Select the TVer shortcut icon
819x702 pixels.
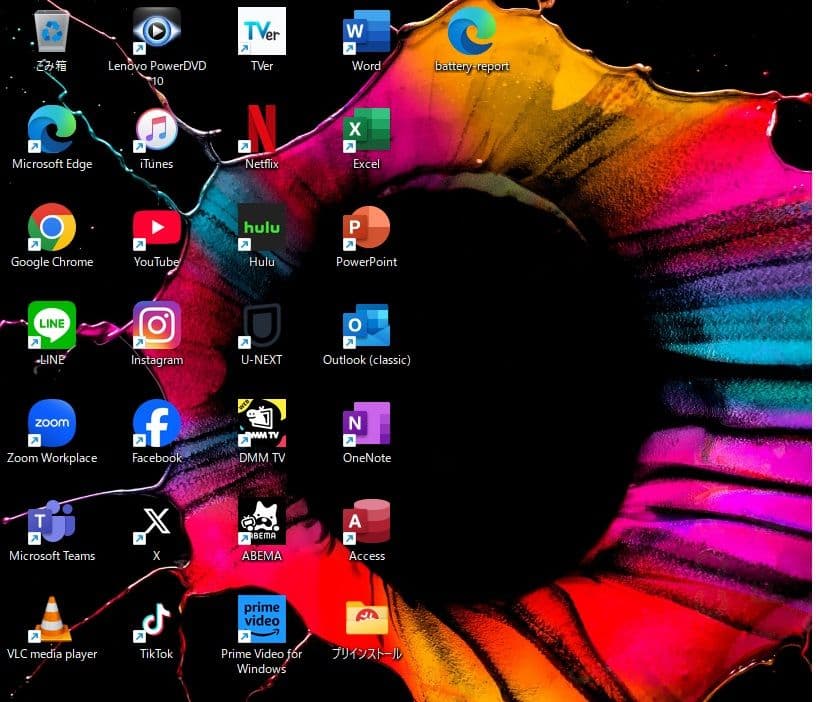262,32
